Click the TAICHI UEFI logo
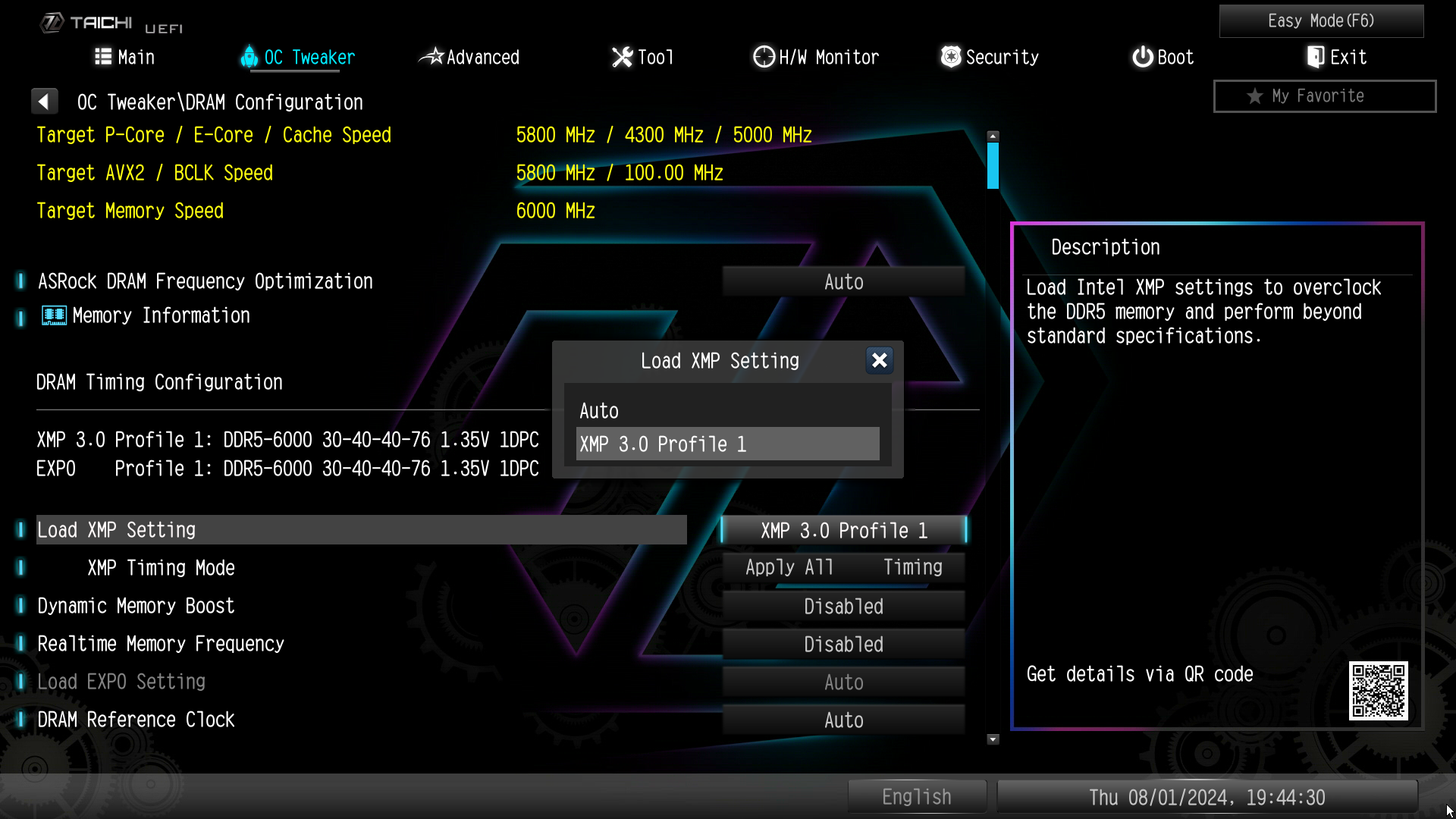 tap(112, 24)
